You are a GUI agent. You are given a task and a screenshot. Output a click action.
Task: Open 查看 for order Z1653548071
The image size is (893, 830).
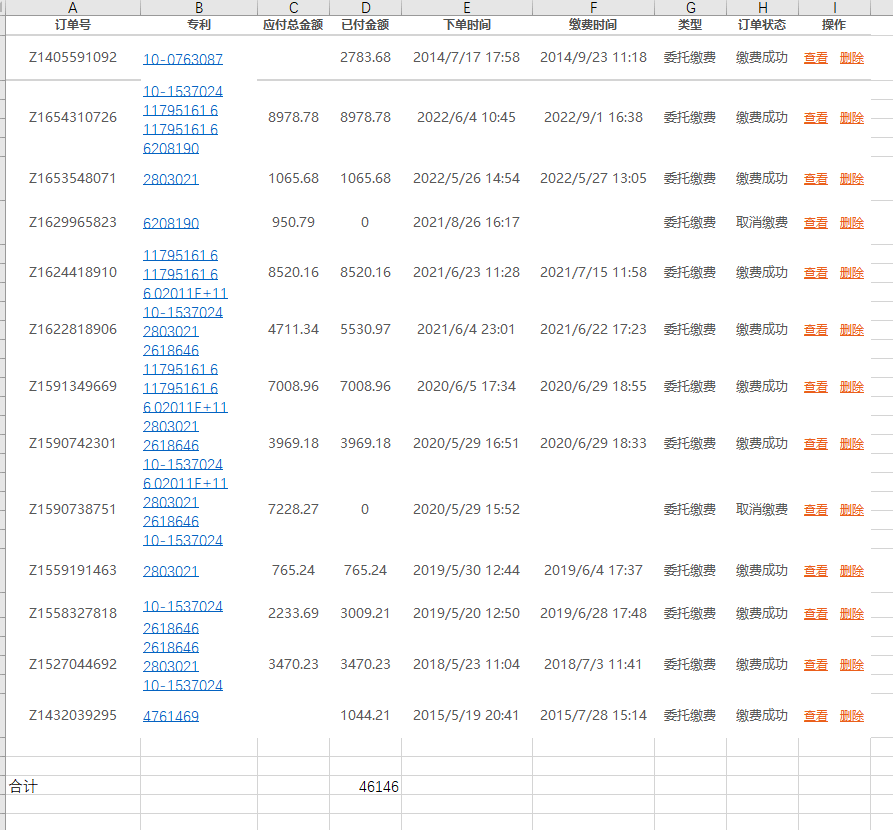pyautogui.click(x=816, y=179)
